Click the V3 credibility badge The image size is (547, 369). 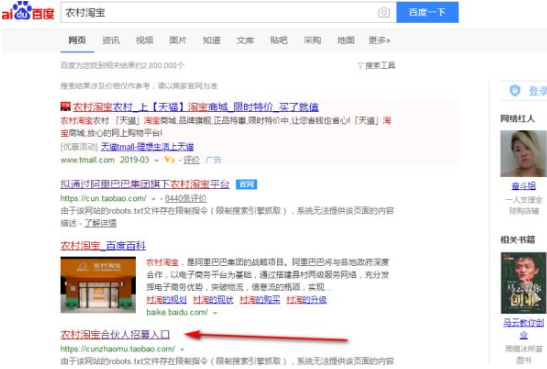click(170, 160)
